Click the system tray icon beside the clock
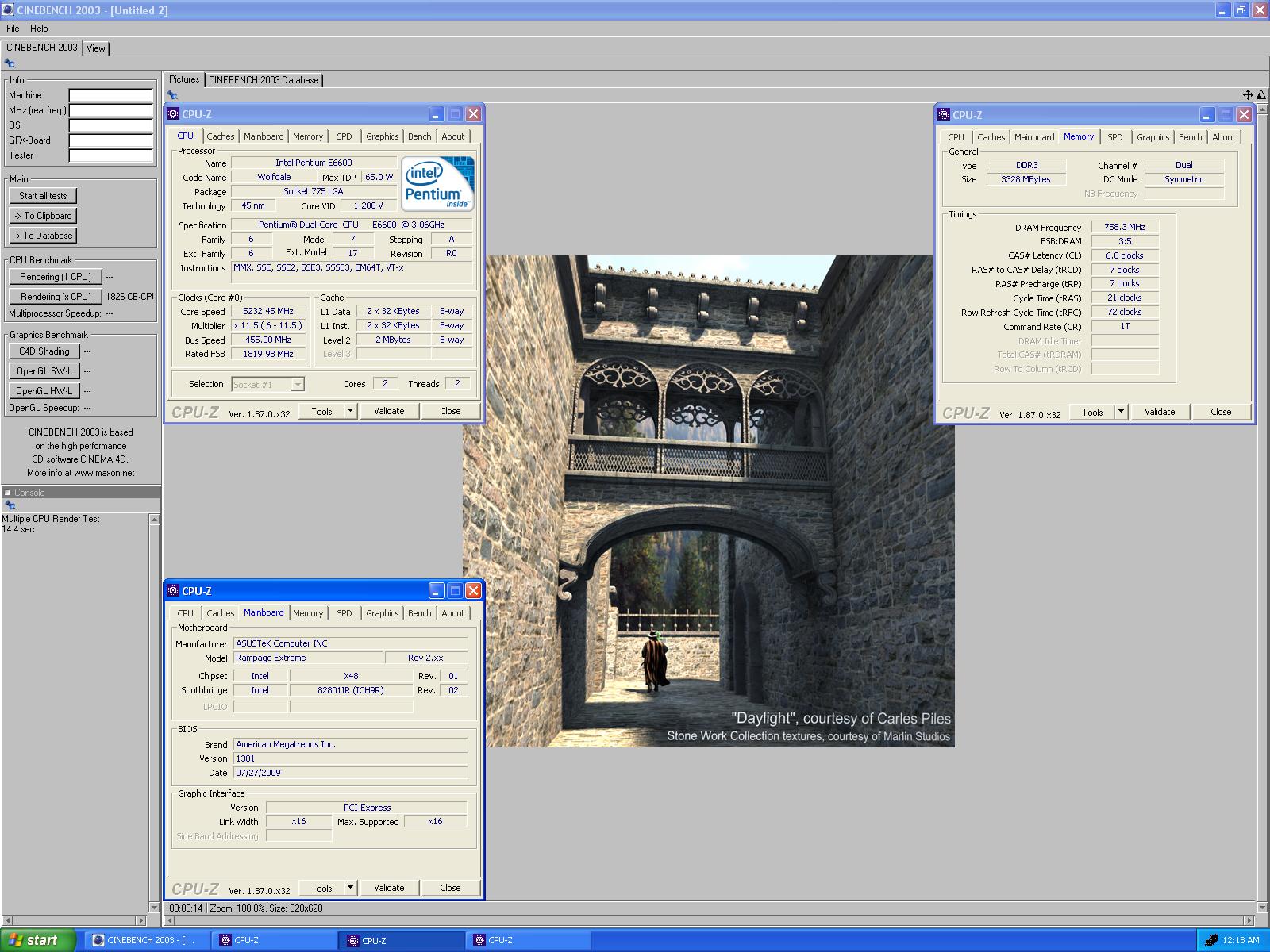Image resolution: width=1270 pixels, height=952 pixels. (x=1210, y=940)
